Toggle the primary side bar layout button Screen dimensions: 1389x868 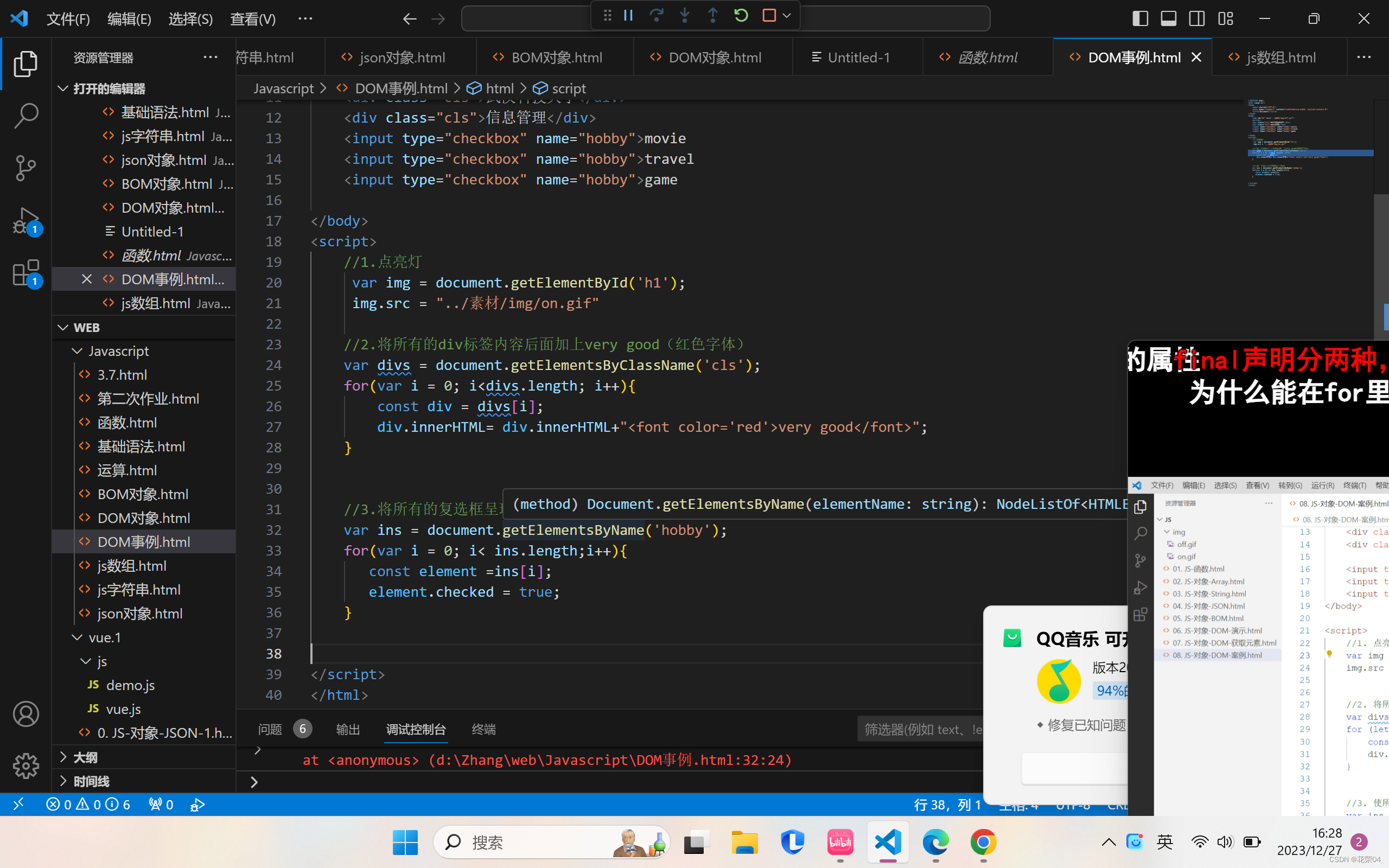pyautogui.click(x=1140, y=18)
